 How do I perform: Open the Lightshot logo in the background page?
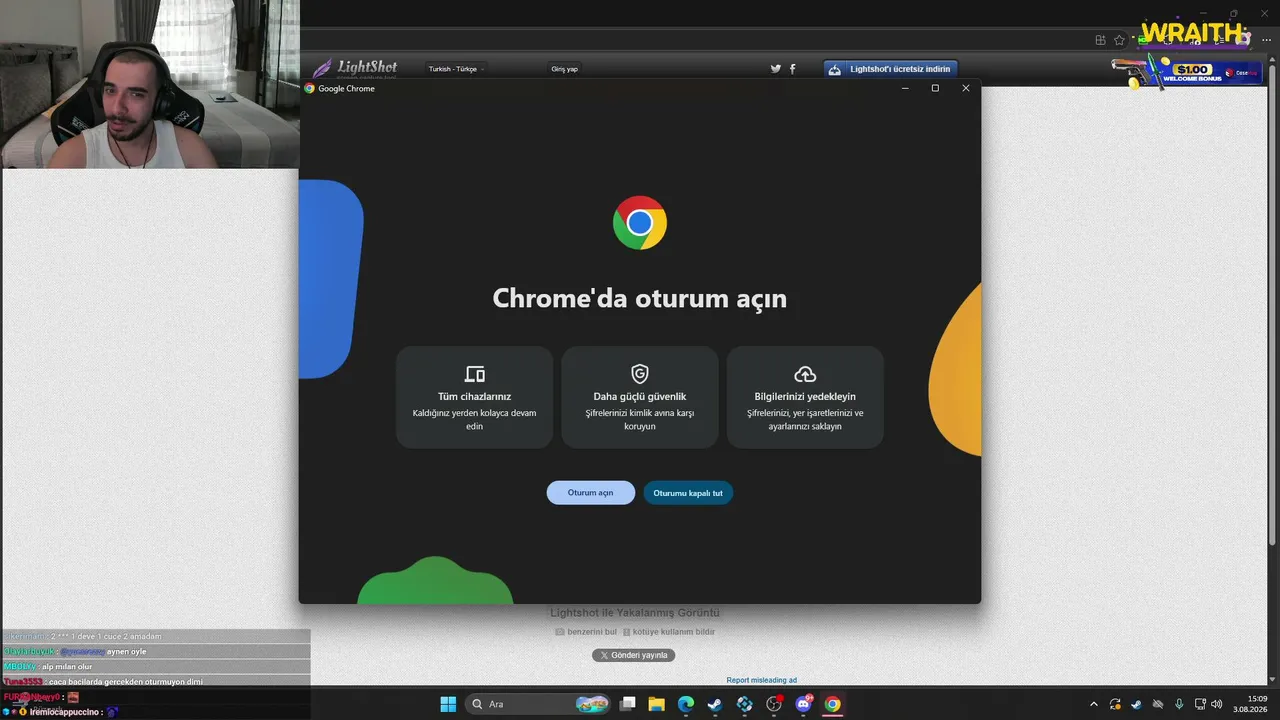click(x=355, y=68)
